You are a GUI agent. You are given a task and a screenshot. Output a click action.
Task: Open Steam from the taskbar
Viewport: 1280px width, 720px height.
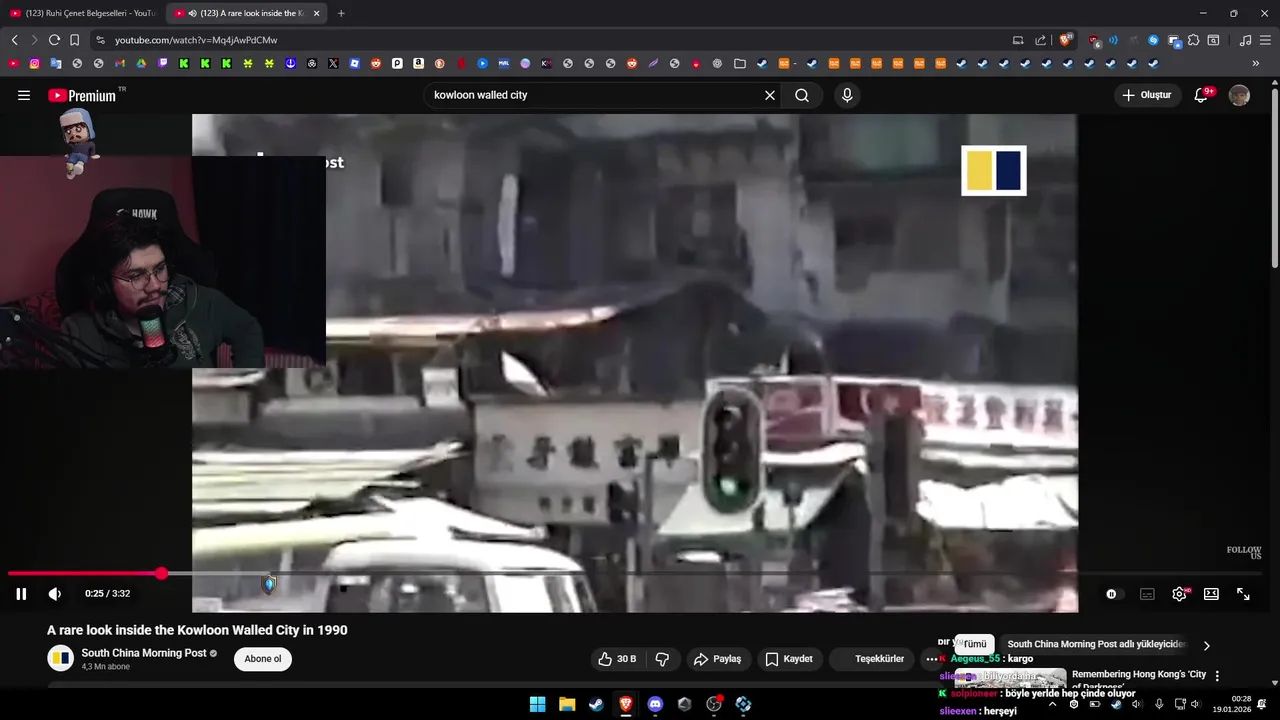click(596, 704)
